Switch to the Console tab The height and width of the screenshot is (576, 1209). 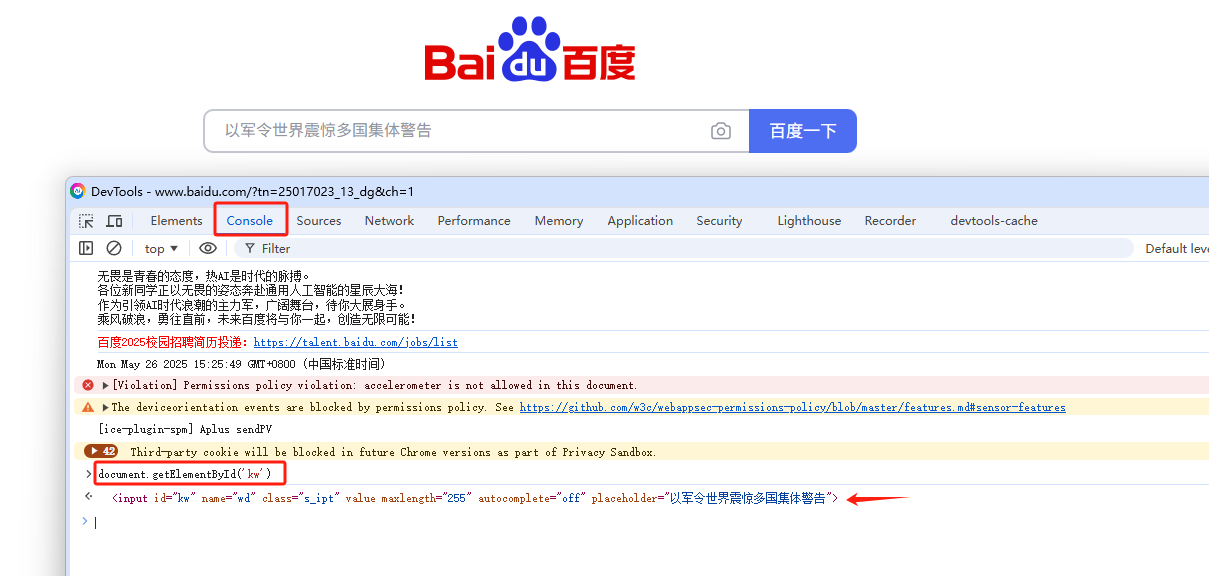250,221
